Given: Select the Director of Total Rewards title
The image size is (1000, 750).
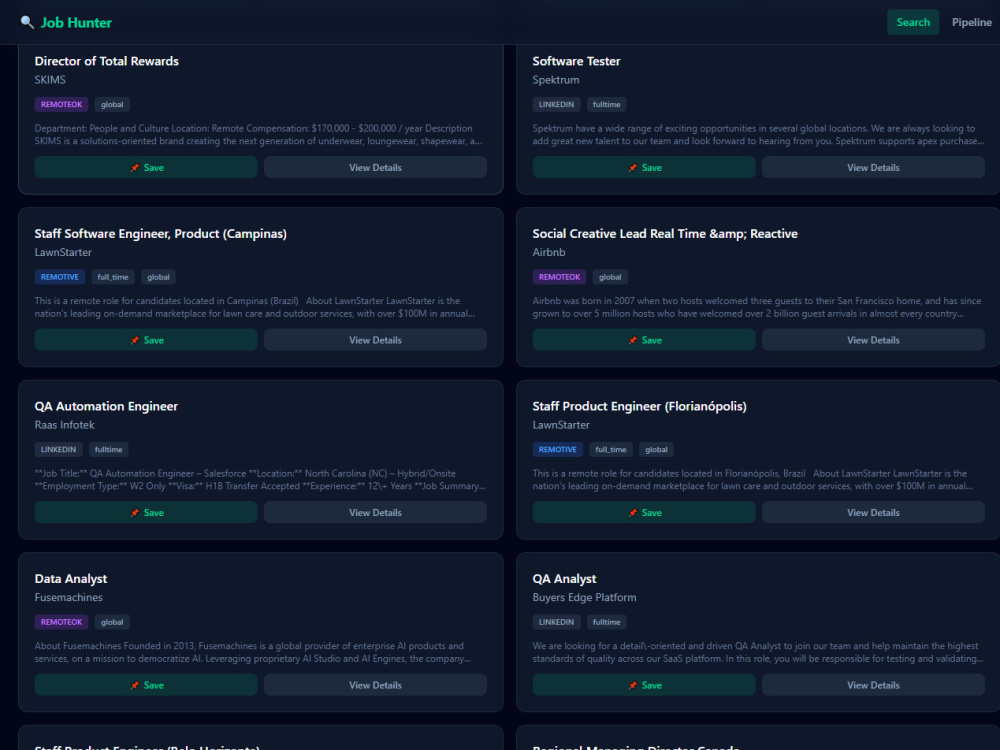Looking at the screenshot, I should tap(107, 61).
